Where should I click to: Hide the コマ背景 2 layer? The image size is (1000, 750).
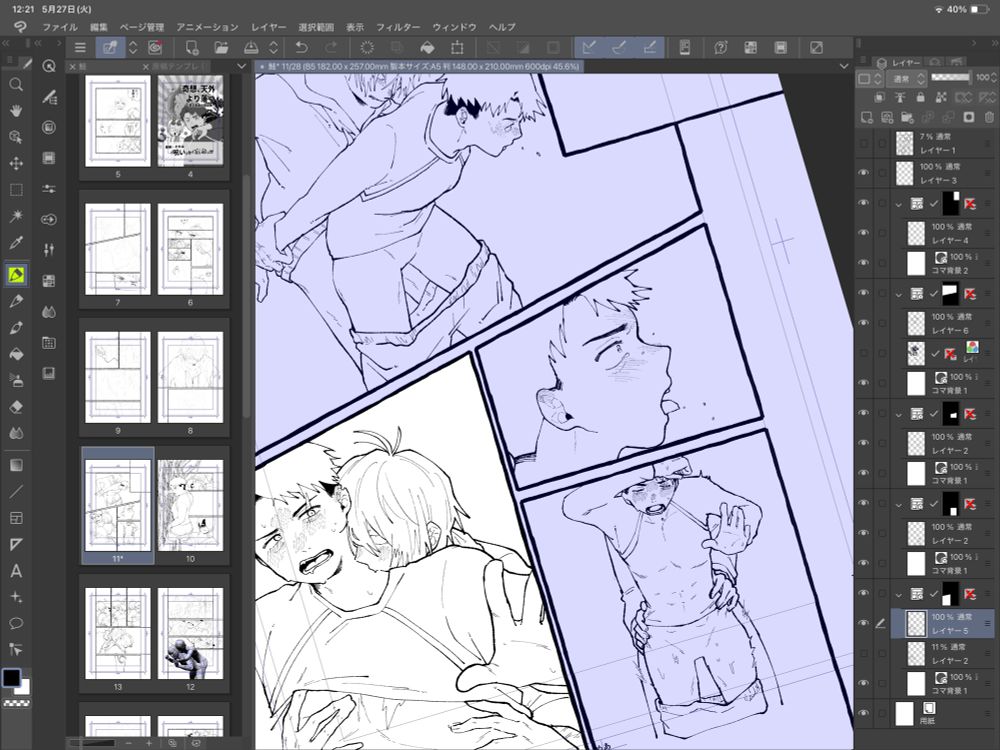pos(864,263)
